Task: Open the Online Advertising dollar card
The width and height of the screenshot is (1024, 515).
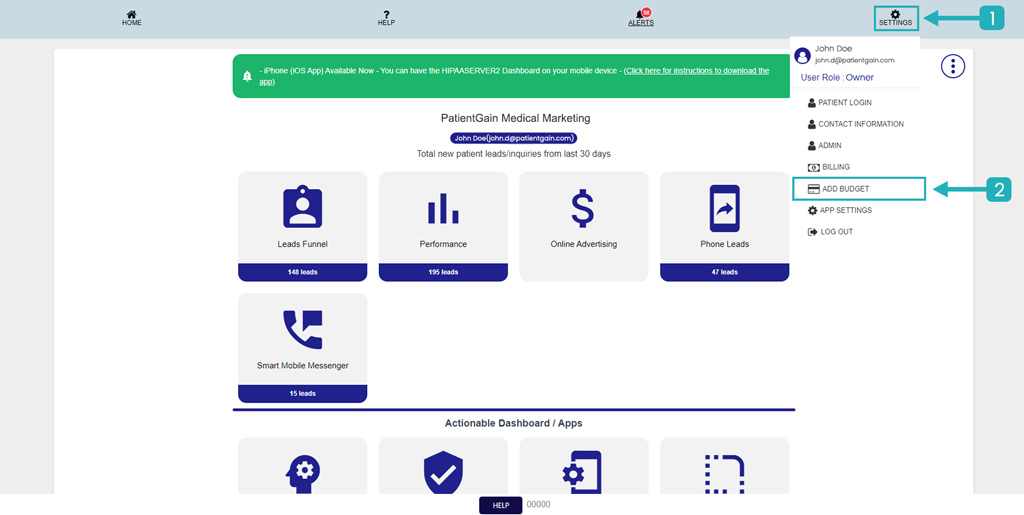Action: pos(583,226)
